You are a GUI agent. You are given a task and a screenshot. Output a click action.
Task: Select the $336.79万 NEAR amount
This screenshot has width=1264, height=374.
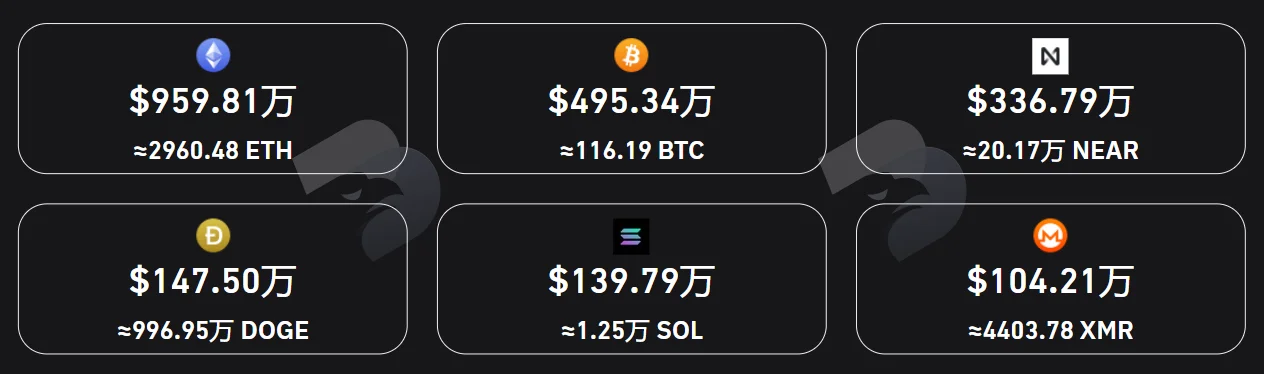[x=1050, y=102]
